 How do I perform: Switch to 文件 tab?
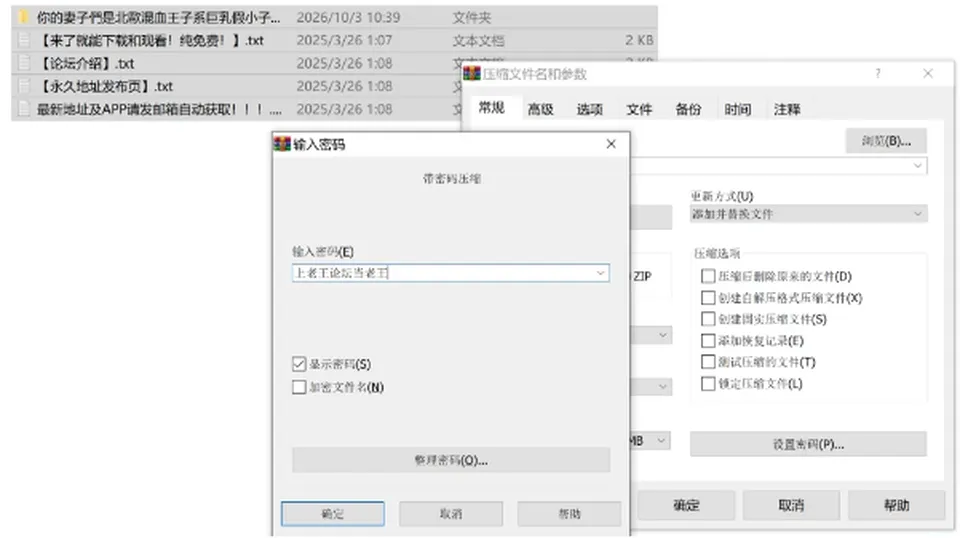pyautogui.click(x=639, y=110)
